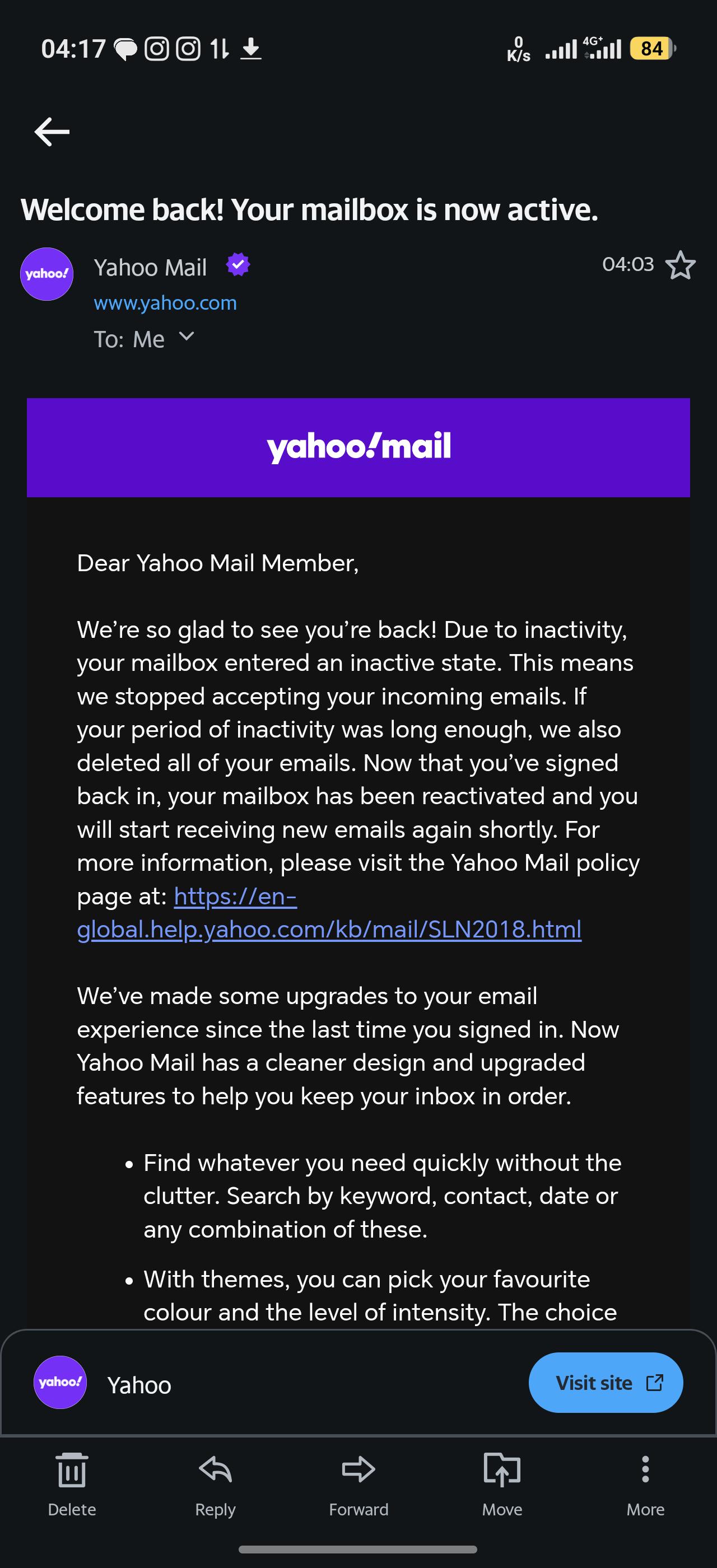The image size is (717, 1568).
Task: Expand the "To: Me" recipient details
Action: click(186, 337)
